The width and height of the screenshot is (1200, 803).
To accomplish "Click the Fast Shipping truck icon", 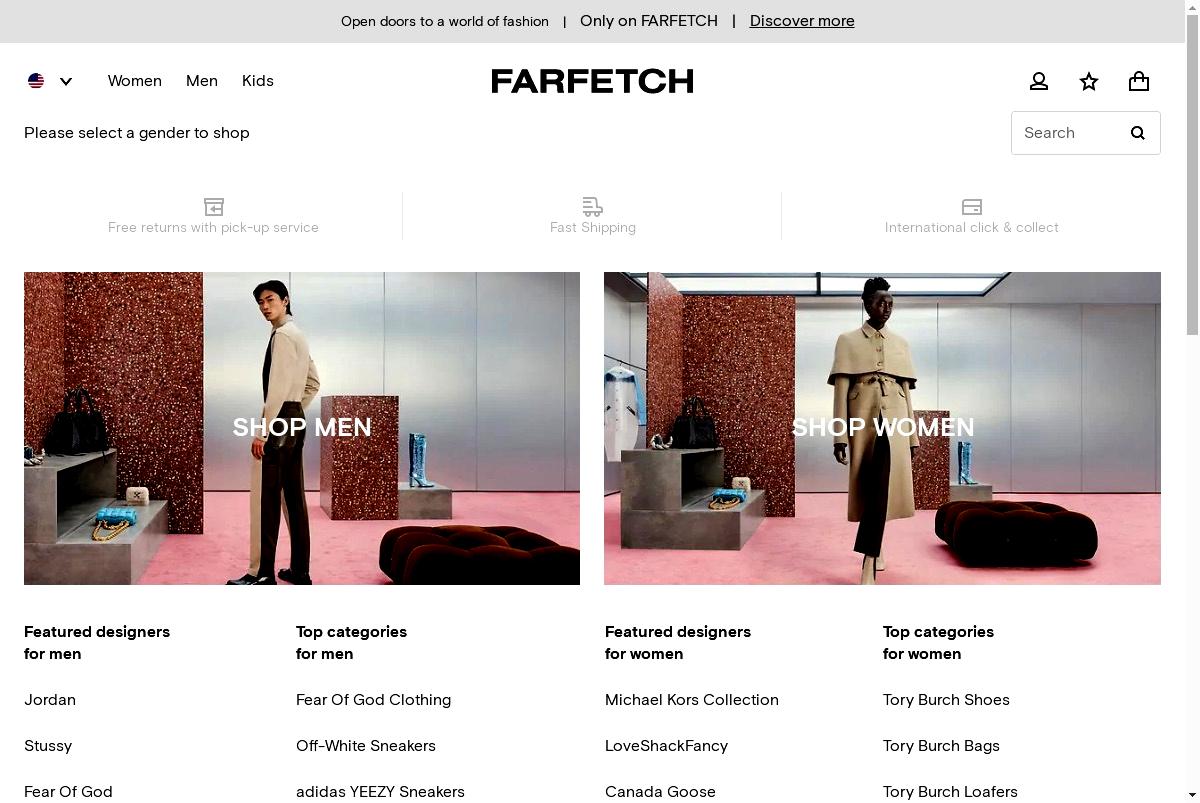I will click(x=593, y=207).
